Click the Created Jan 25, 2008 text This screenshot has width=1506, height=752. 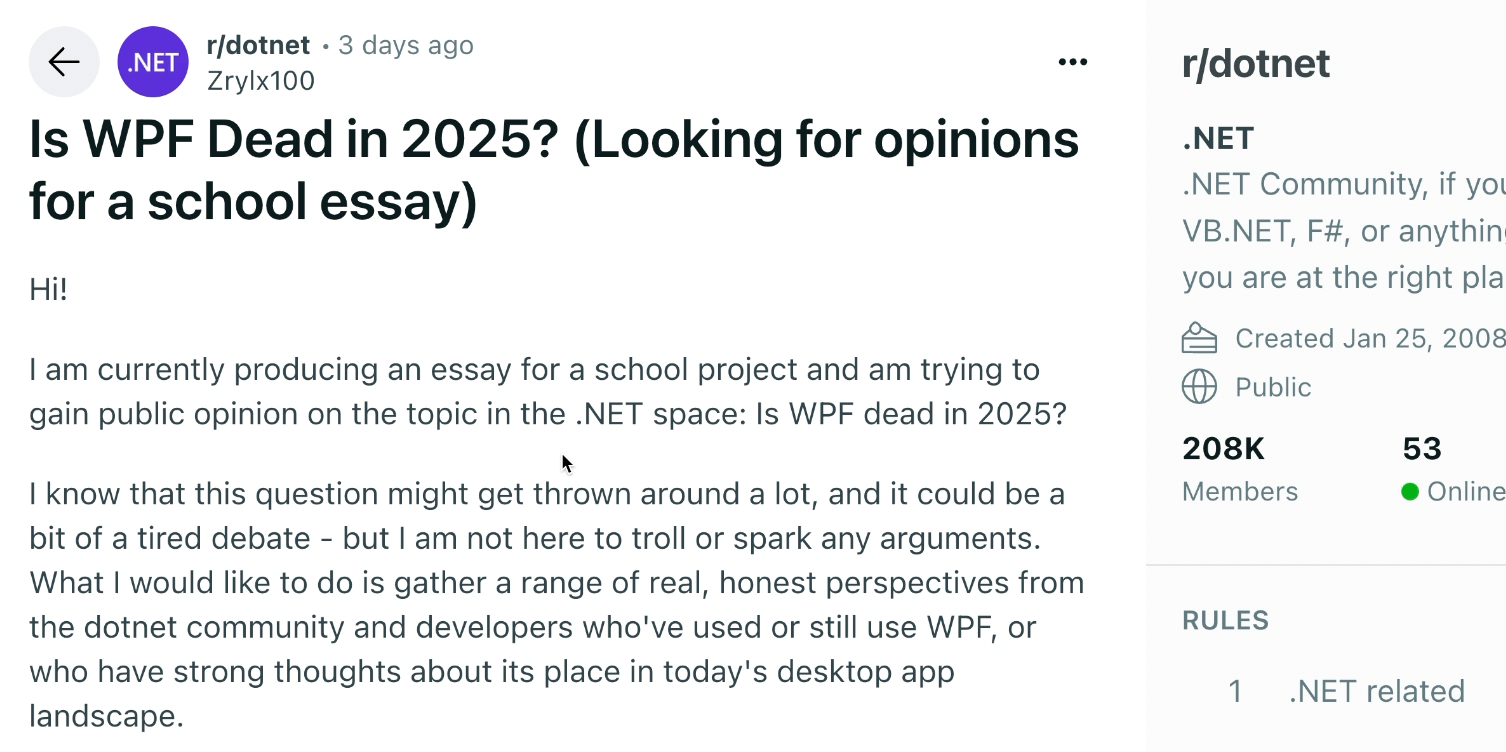point(1368,338)
